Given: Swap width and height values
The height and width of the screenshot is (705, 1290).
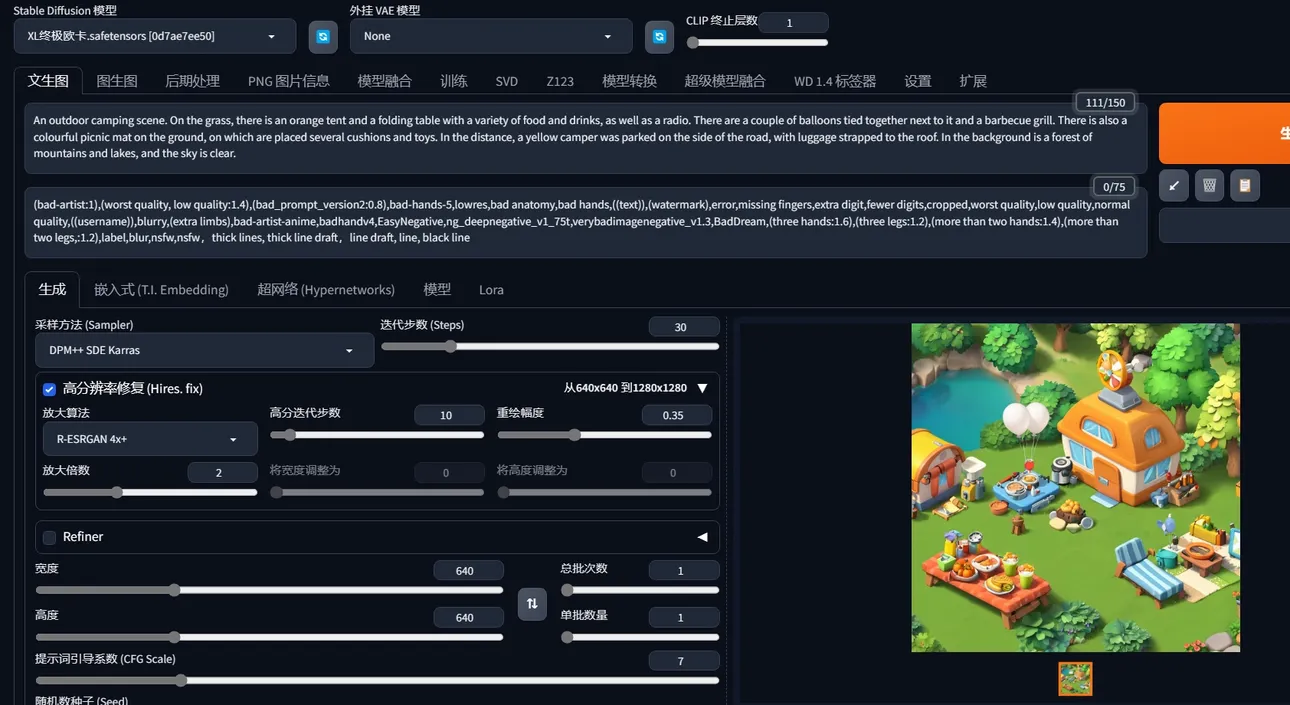Looking at the screenshot, I should 532,603.
